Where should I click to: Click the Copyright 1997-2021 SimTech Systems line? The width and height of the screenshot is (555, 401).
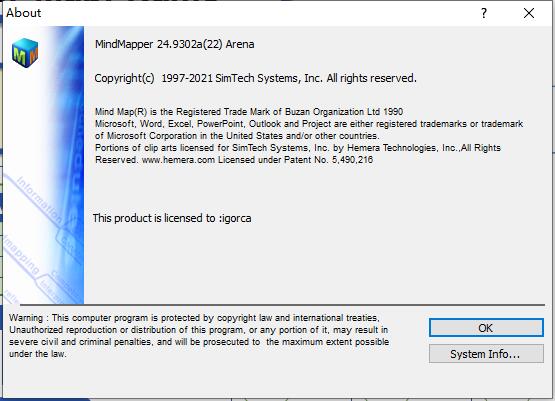[x=255, y=78]
